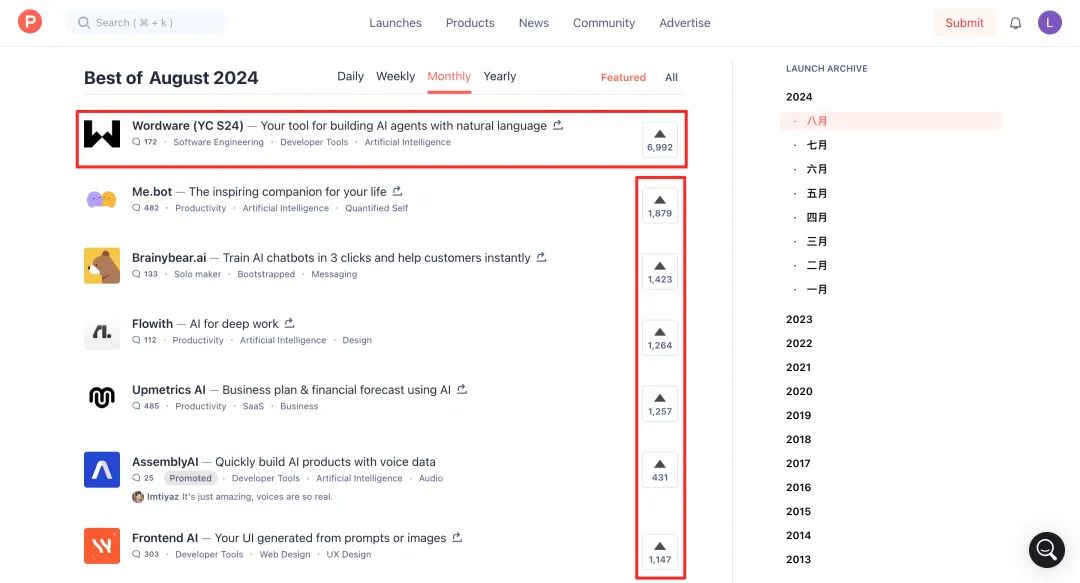Open Flowith external link icon

(x=289, y=323)
